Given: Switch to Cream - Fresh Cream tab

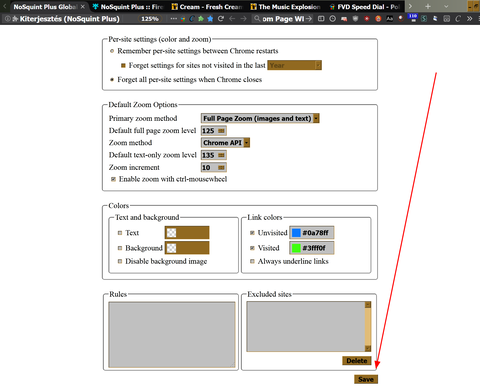Looking at the screenshot, I should coord(207,6).
